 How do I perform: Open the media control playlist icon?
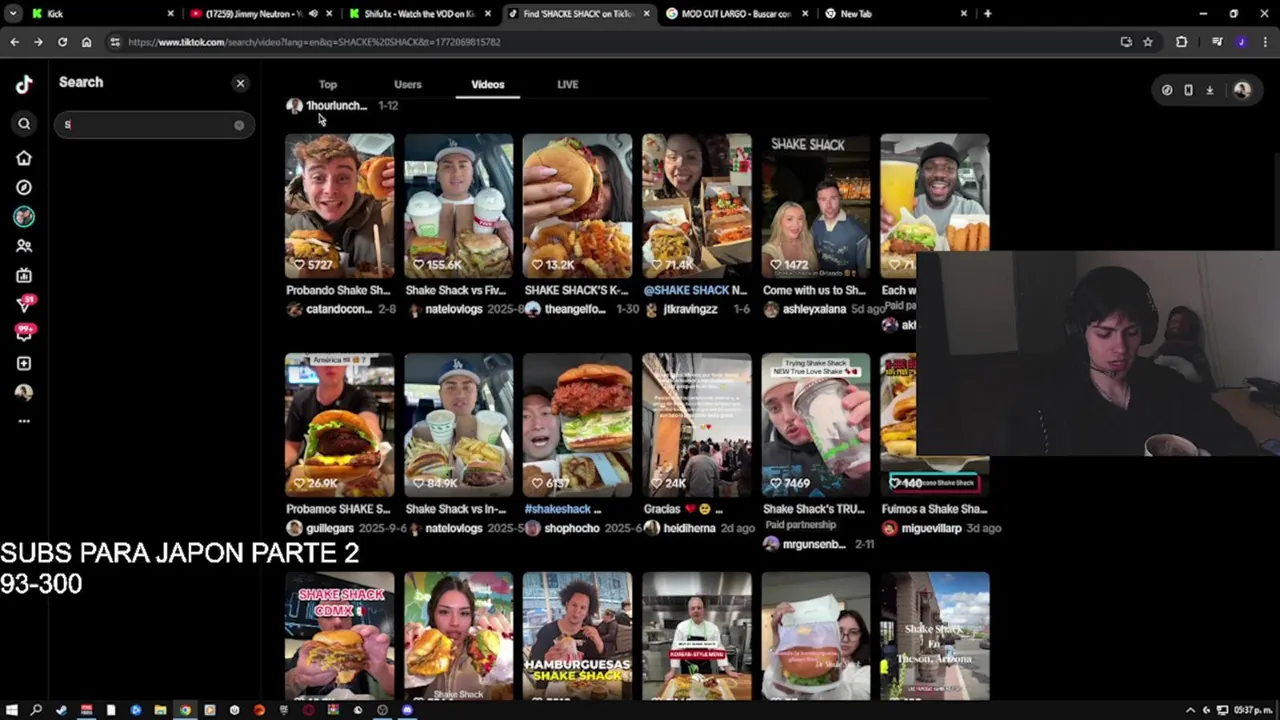coord(1217,42)
